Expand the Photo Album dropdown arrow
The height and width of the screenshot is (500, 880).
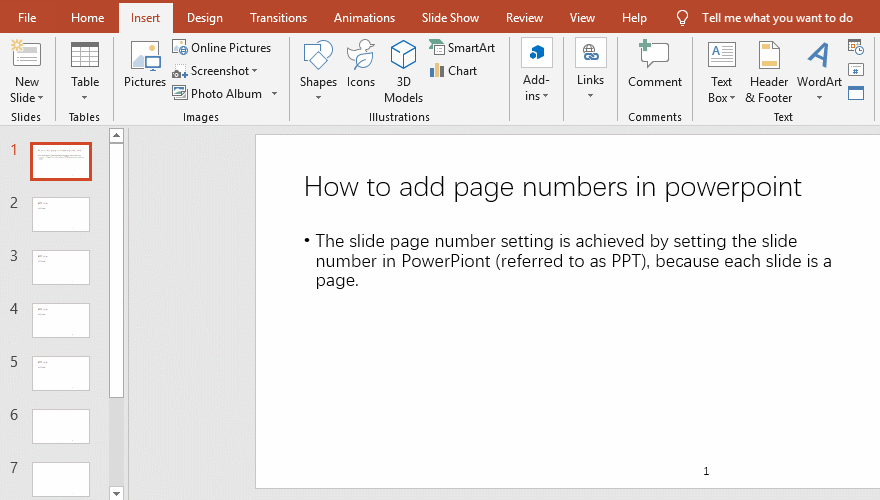274,94
